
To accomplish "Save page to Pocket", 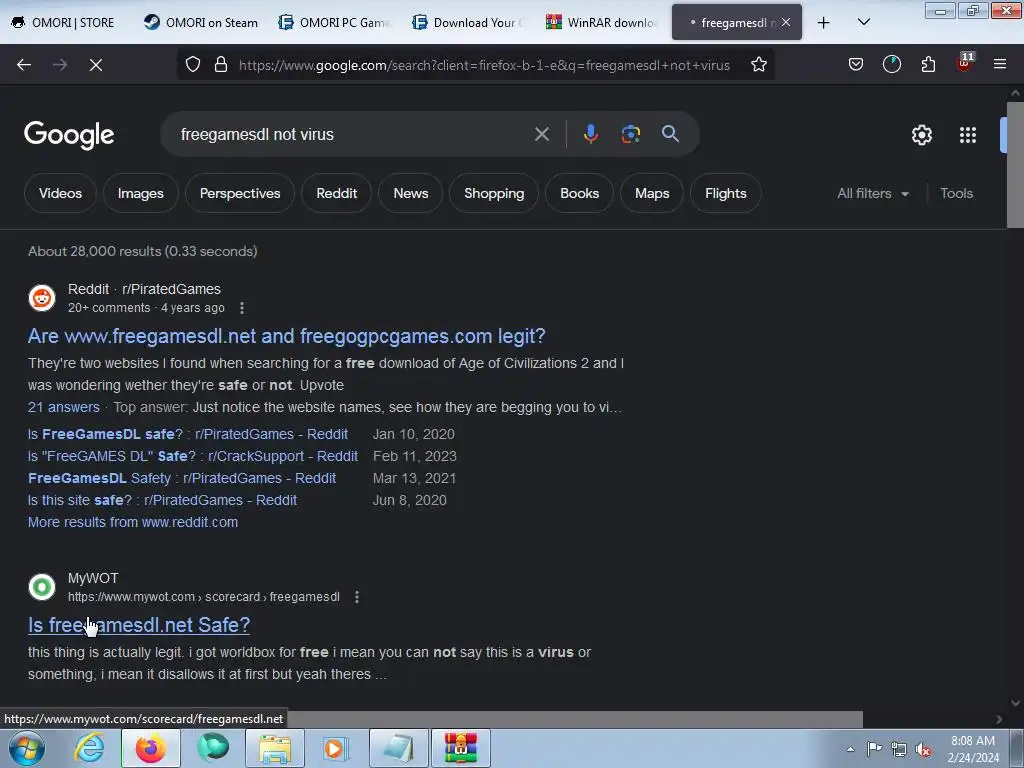I will pyautogui.click(x=856, y=65).
